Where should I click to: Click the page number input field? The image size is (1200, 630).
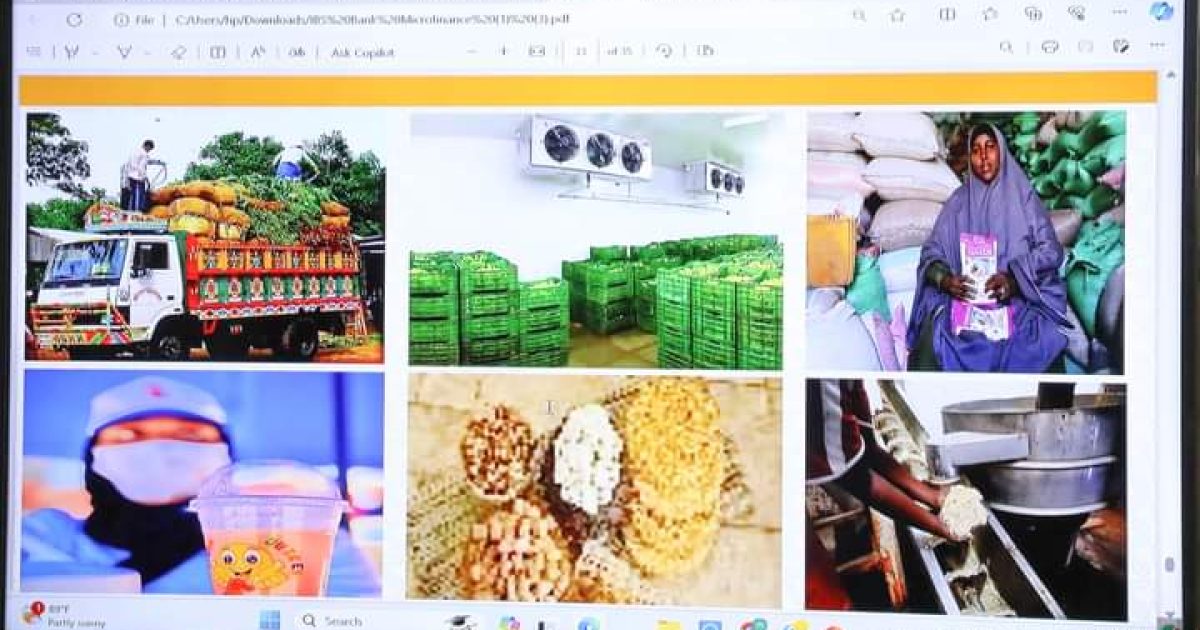(581, 51)
